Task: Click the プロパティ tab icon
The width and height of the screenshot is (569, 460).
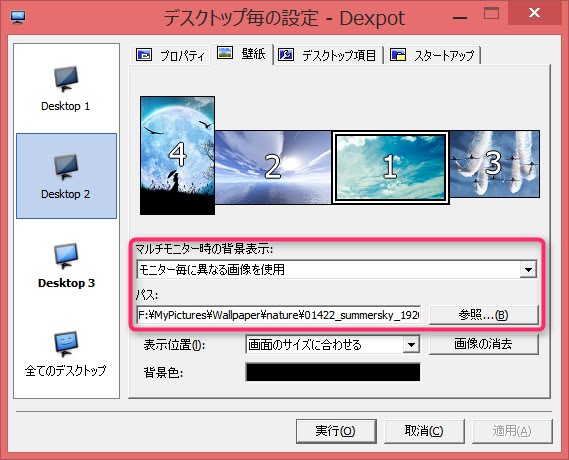Action: click(144, 55)
